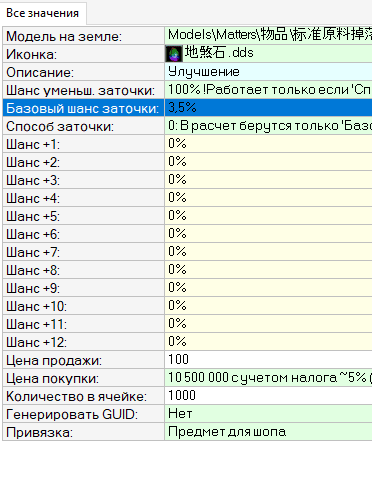Click the 0% value of Шанс +12
Viewport: 372px width, 479px height.
[x=268, y=342]
